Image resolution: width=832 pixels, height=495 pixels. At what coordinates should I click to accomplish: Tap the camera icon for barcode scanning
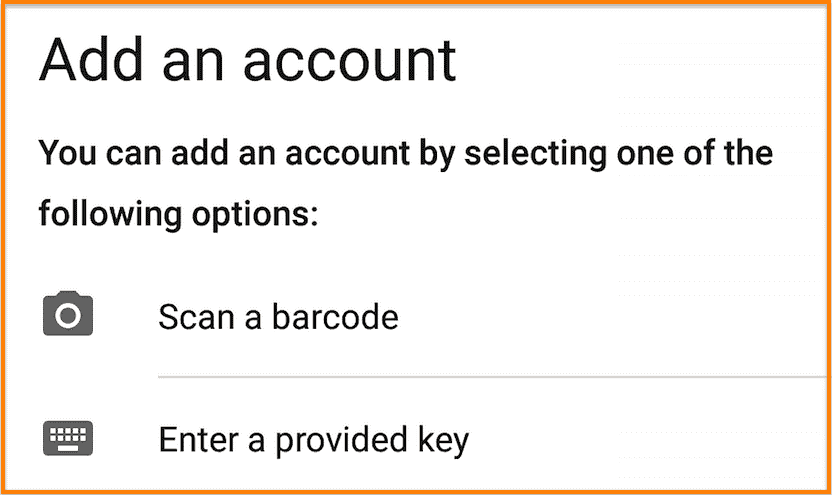pyautogui.click(x=68, y=313)
